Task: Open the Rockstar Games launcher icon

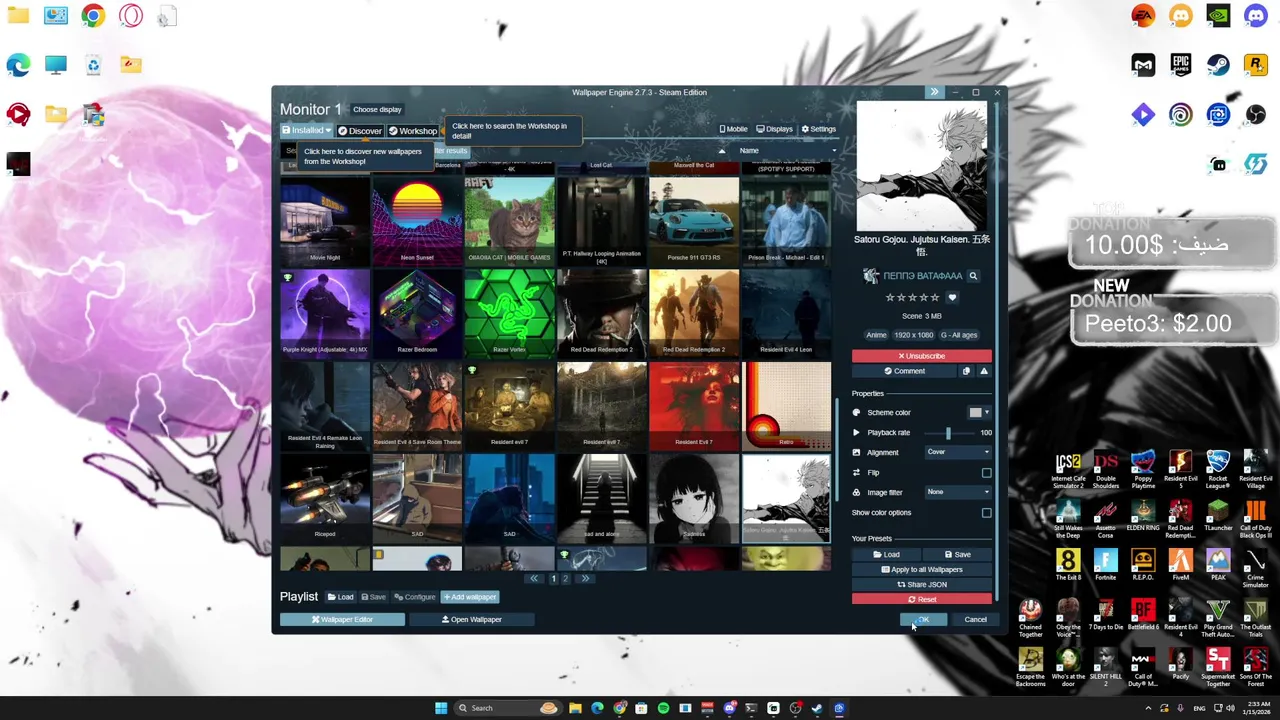Action: (1255, 65)
